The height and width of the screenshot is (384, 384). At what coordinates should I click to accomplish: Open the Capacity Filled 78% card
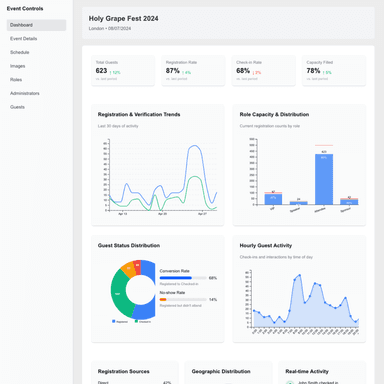point(334,71)
